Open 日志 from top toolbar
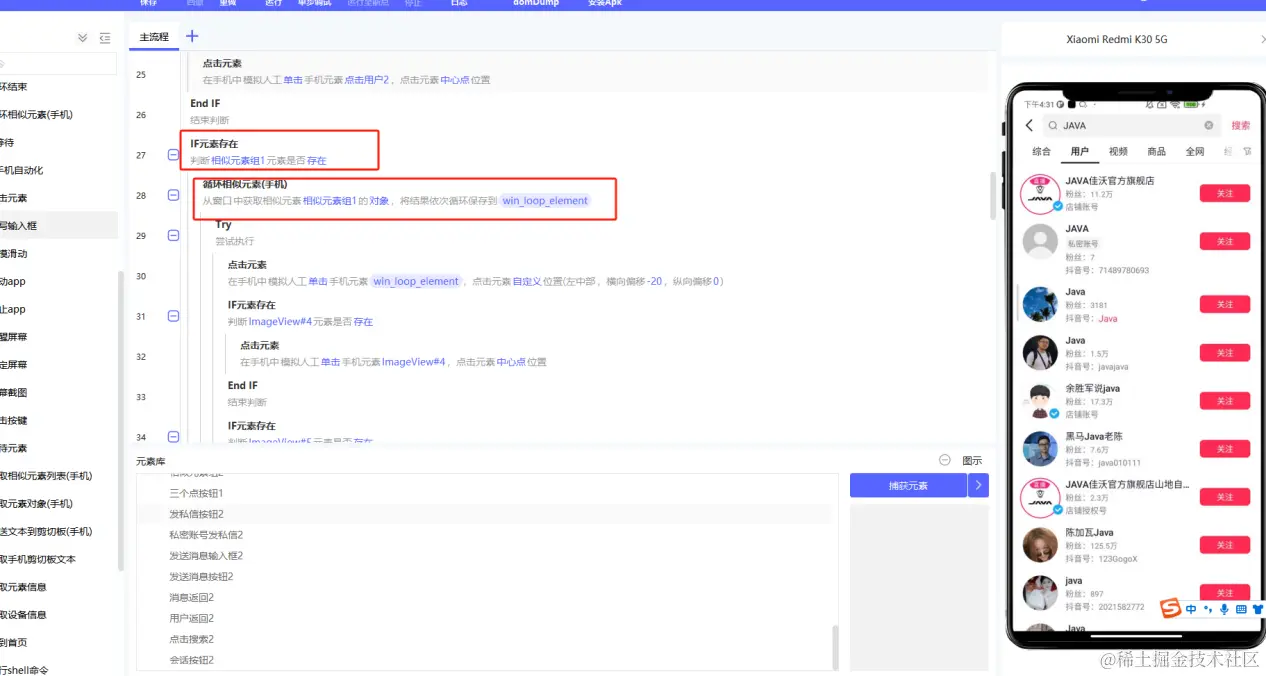The image size is (1266, 676). (x=459, y=4)
